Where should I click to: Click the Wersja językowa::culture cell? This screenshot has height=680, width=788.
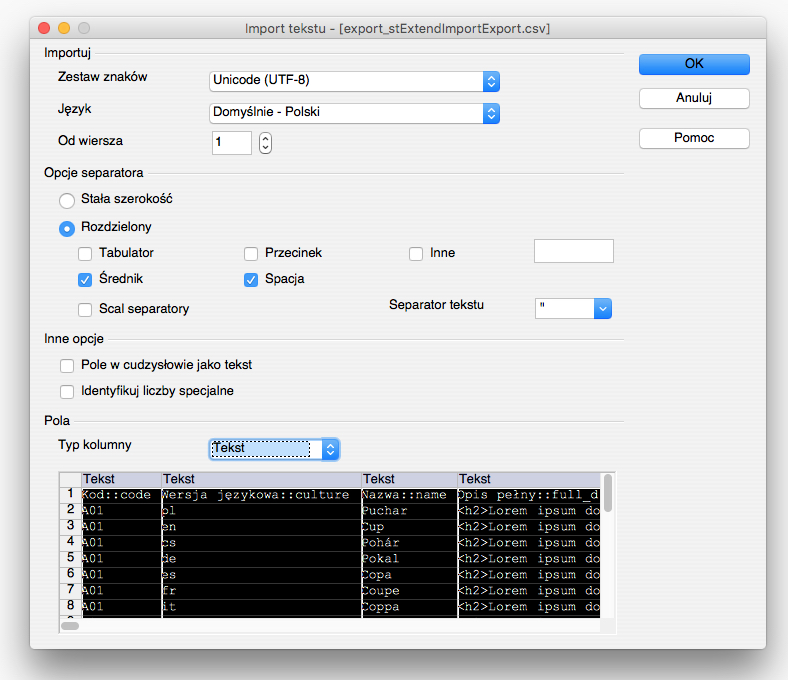click(x=261, y=495)
